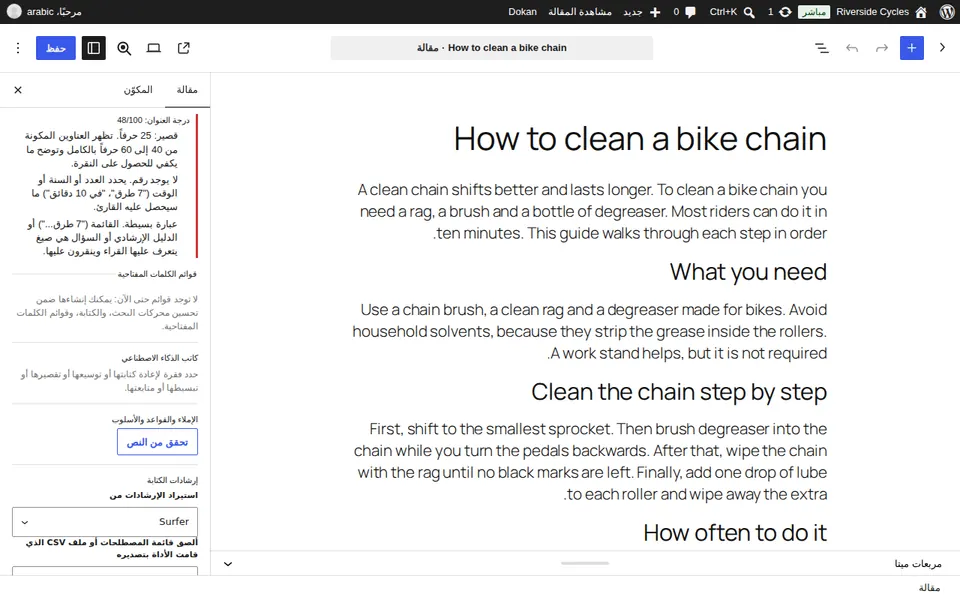
Task: Click the paragraph starting 'First, shift to'
Action: (590, 462)
